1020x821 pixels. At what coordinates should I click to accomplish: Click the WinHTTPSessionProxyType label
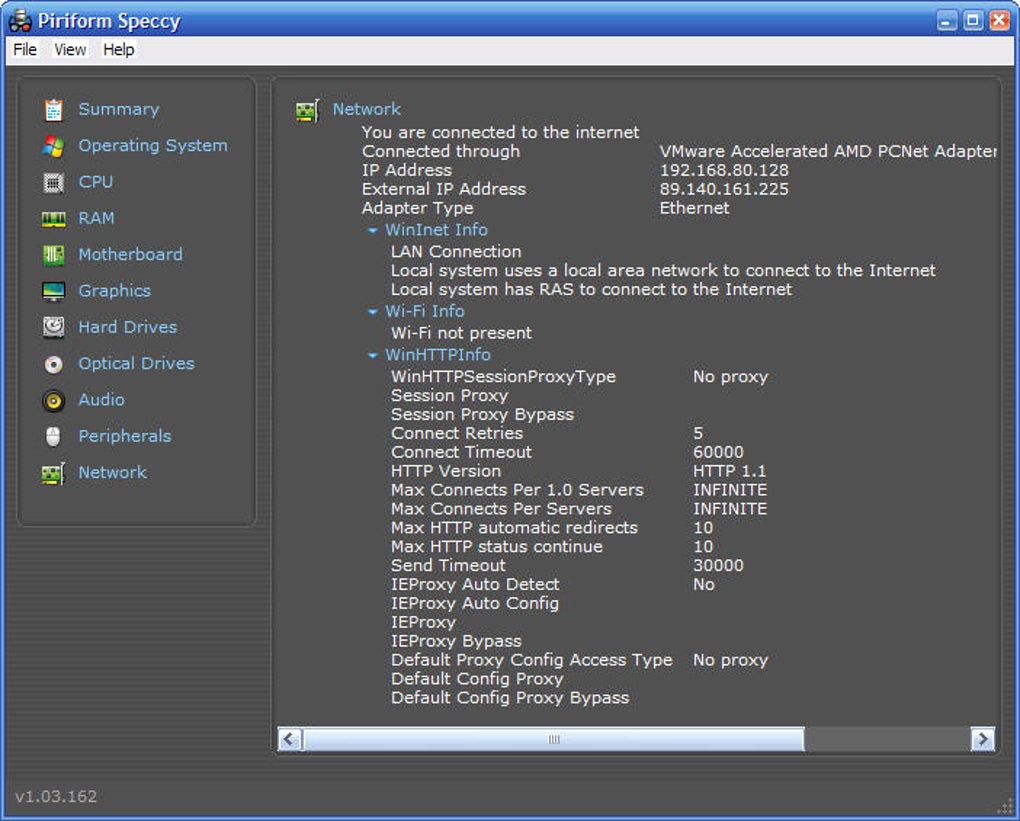pyautogui.click(x=503, y=377)
